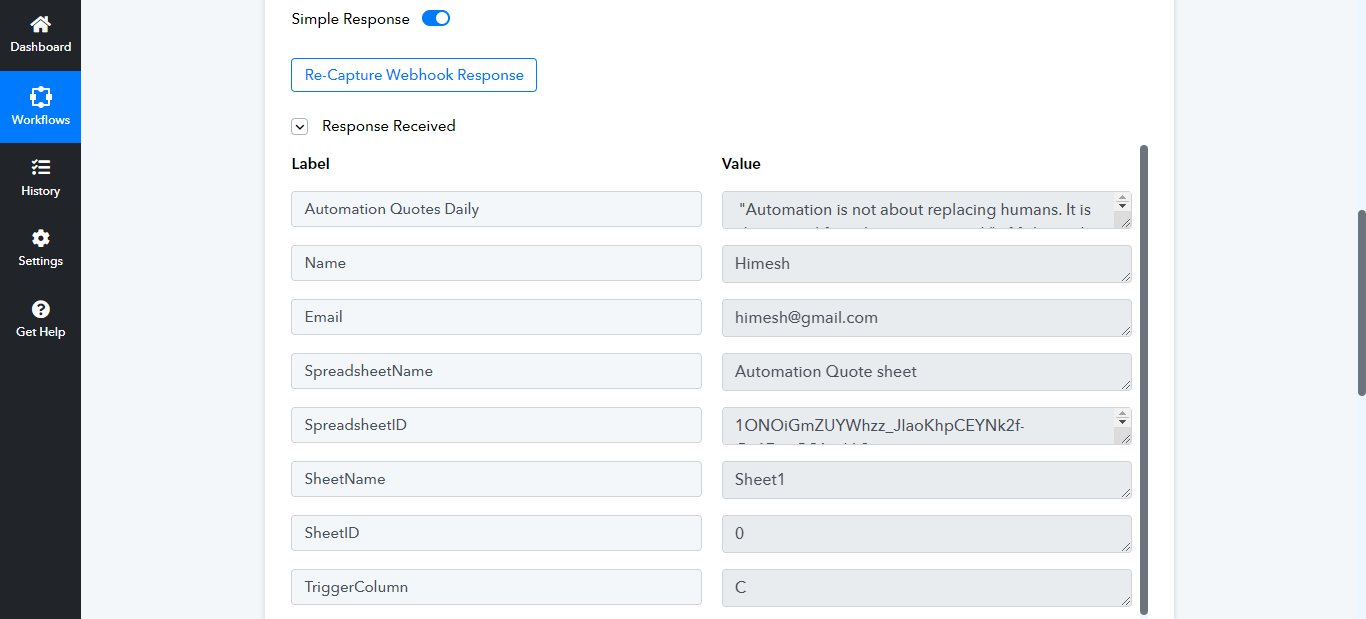Click the page's outer vertical scrollbar
The image size is (1366, 619).
(x=1361, y=302)
